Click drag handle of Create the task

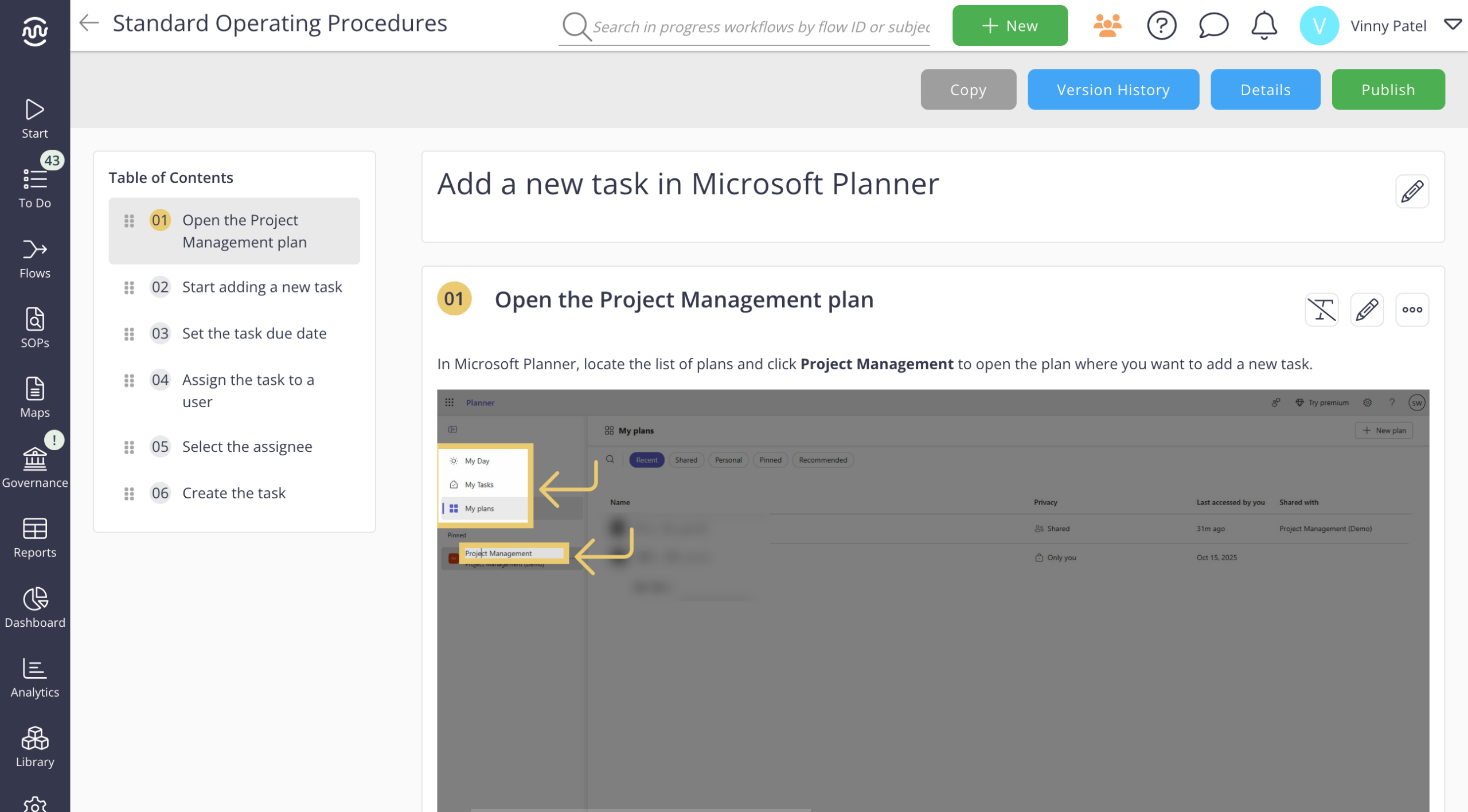click(129, 494)
